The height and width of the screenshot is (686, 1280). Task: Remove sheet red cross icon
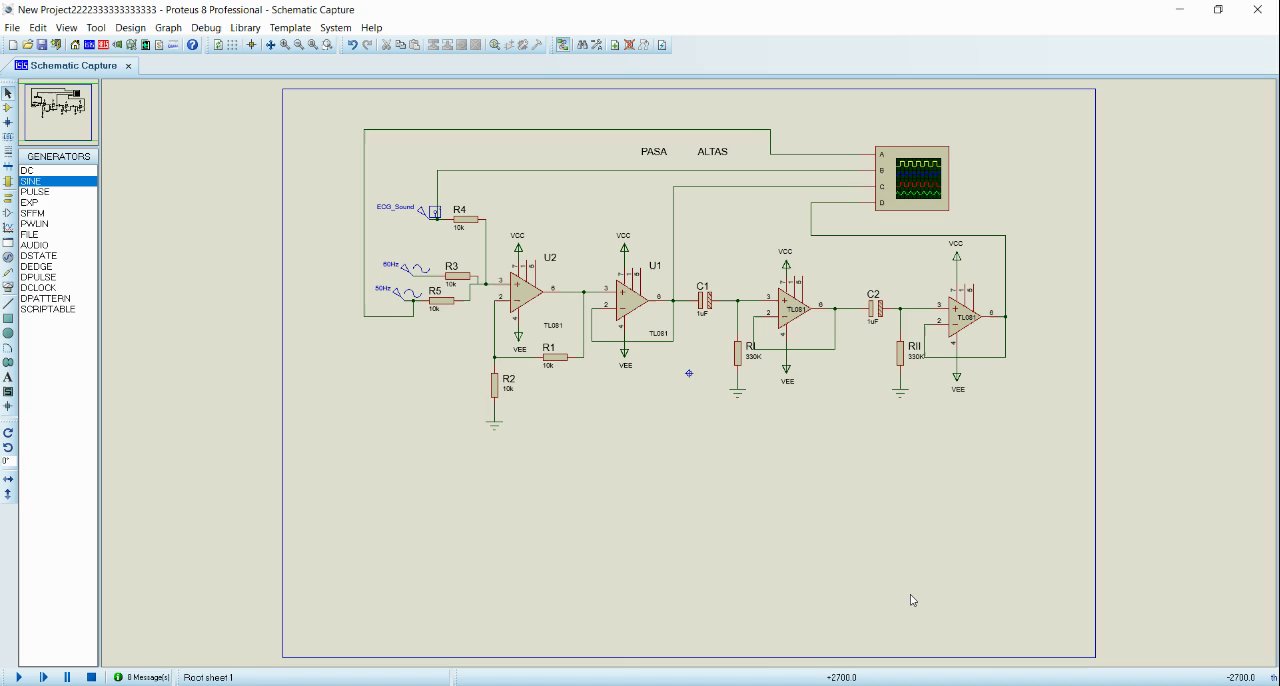tap(629, 45)
